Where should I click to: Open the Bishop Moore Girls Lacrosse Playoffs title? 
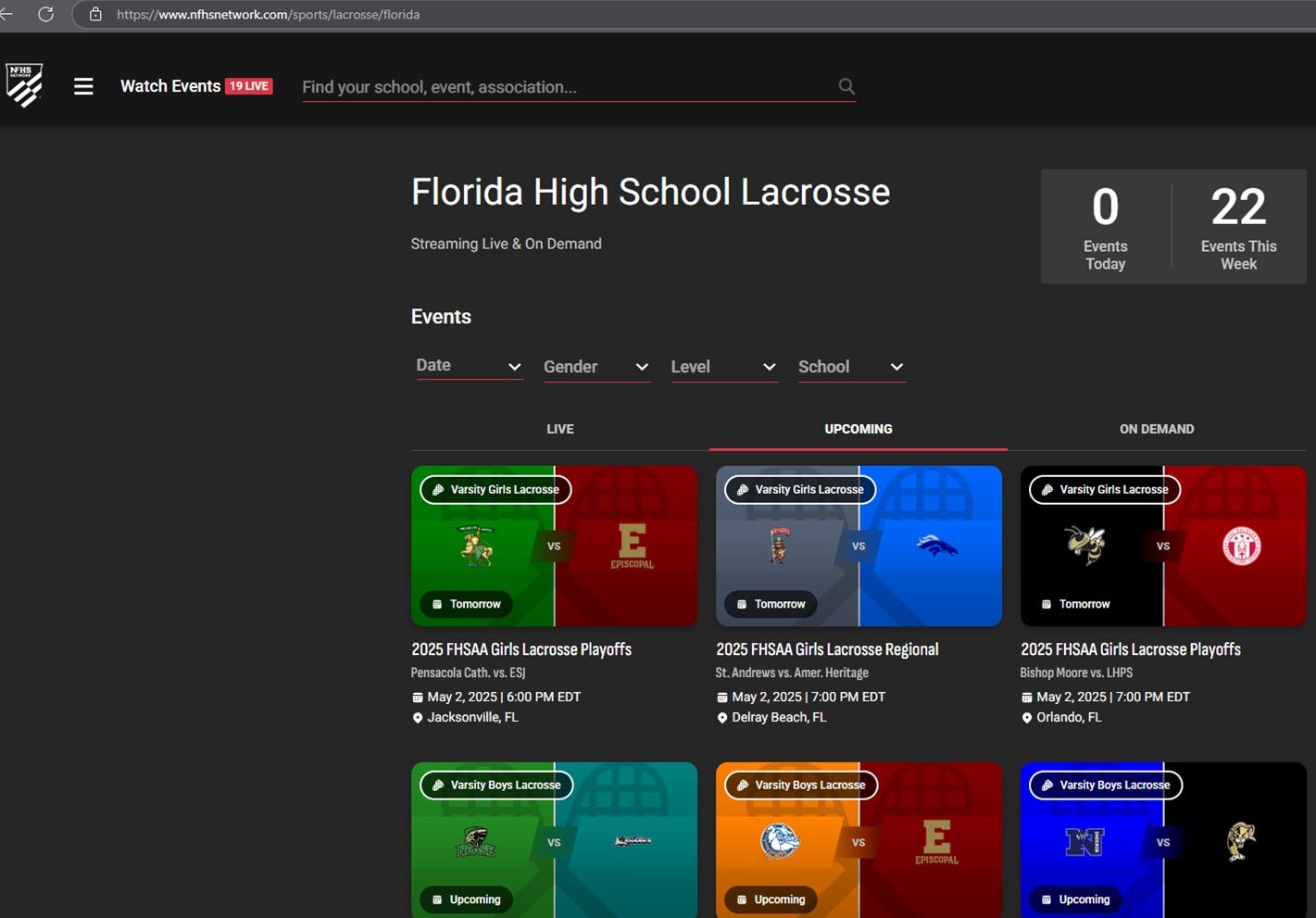[x=1131, y=649]
